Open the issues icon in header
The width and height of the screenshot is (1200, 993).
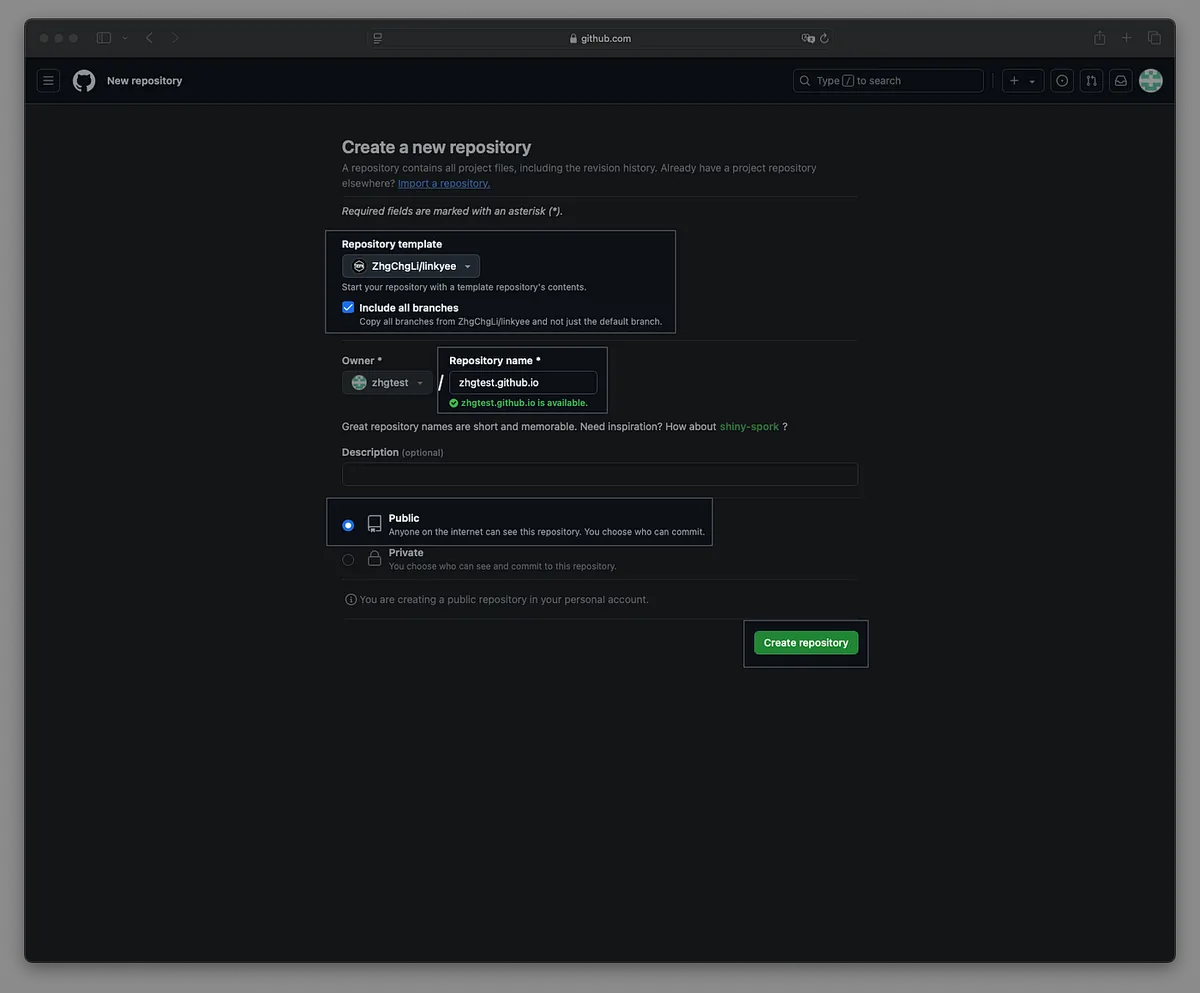(1062, 81)
